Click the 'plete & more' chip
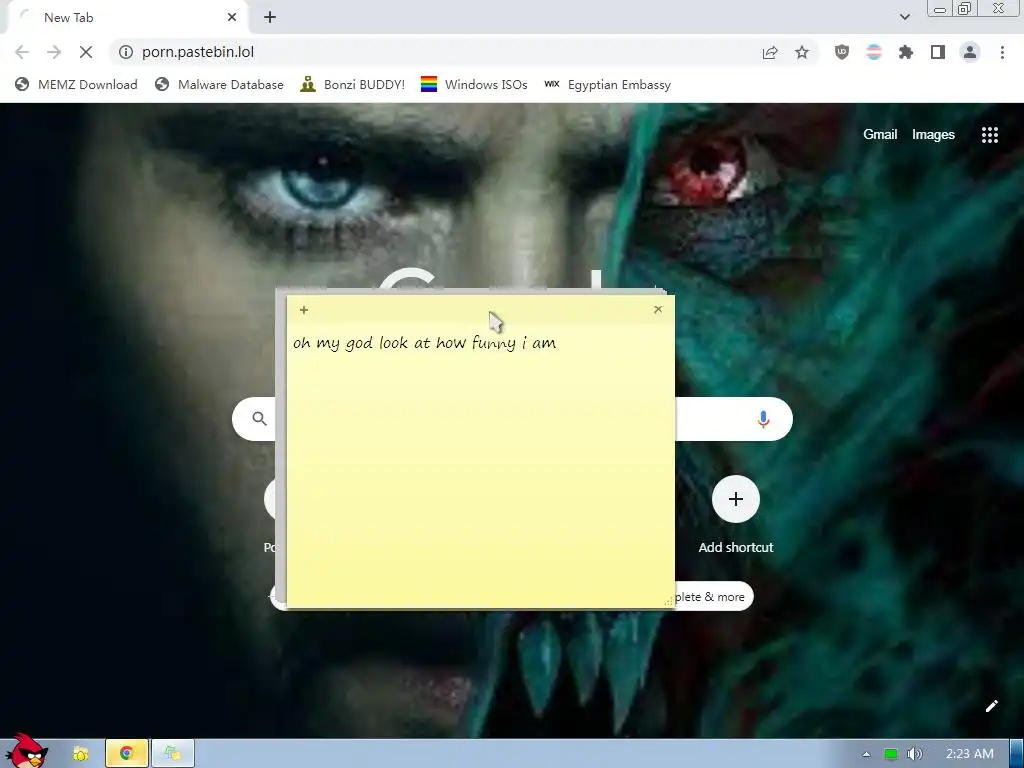1024x768 pixels. point(713,597)
